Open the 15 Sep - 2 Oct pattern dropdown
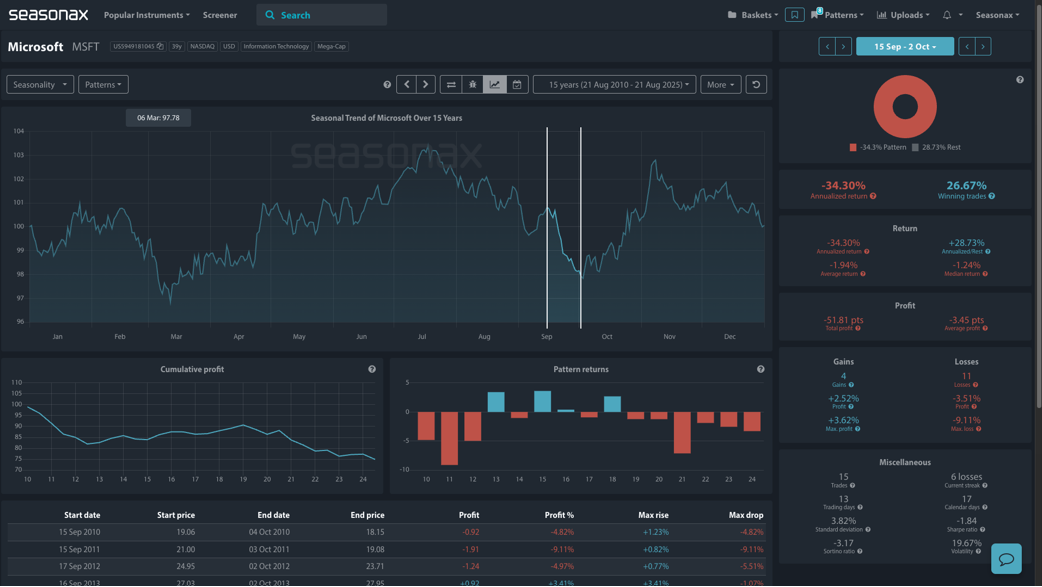 904,47
